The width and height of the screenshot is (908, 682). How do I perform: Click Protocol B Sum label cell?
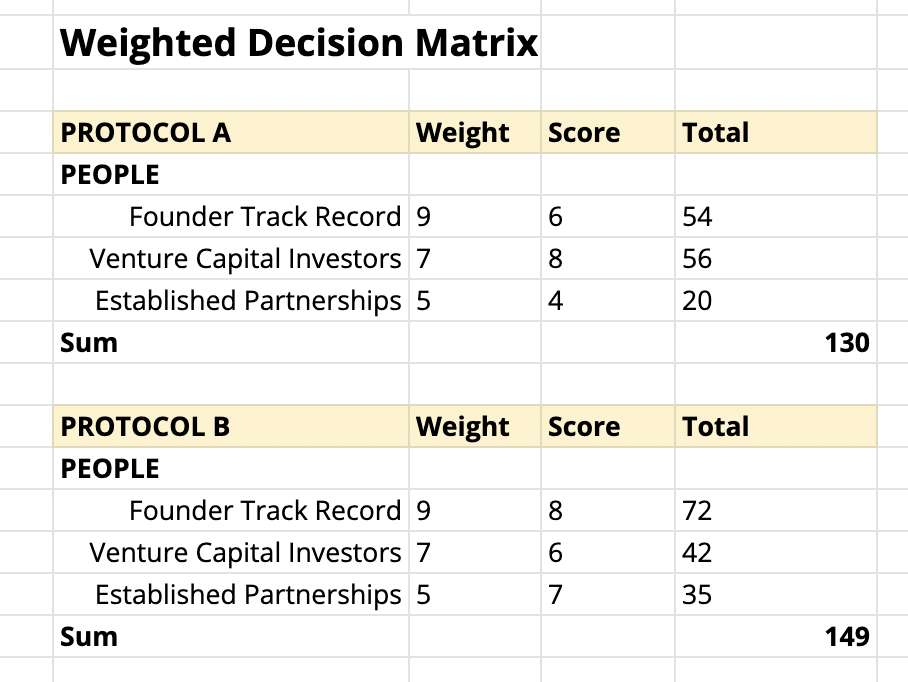[x=231, y=636]
